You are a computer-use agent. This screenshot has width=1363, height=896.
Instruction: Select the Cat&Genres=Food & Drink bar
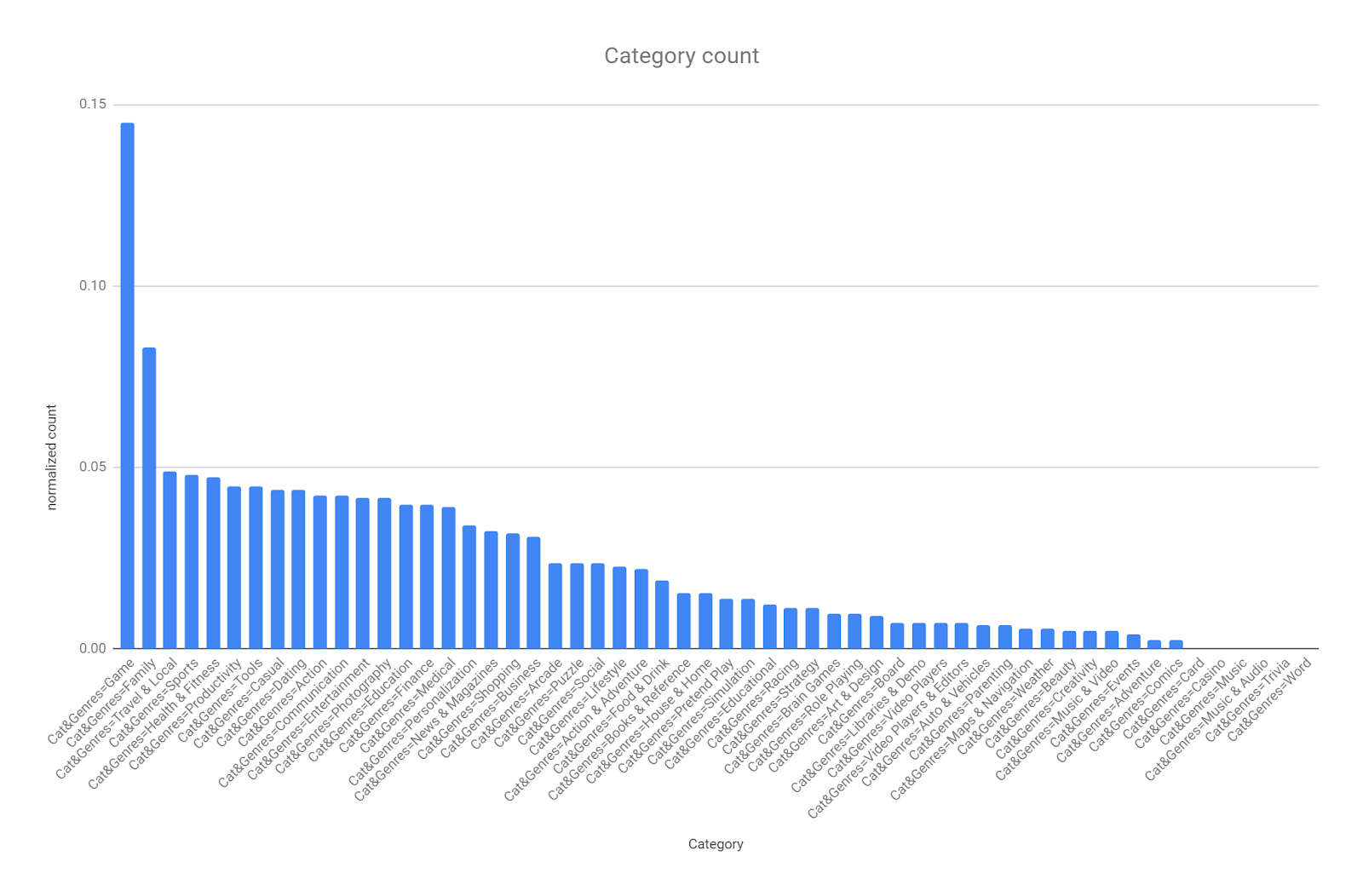pyautogui.click(x=662, y=614)
